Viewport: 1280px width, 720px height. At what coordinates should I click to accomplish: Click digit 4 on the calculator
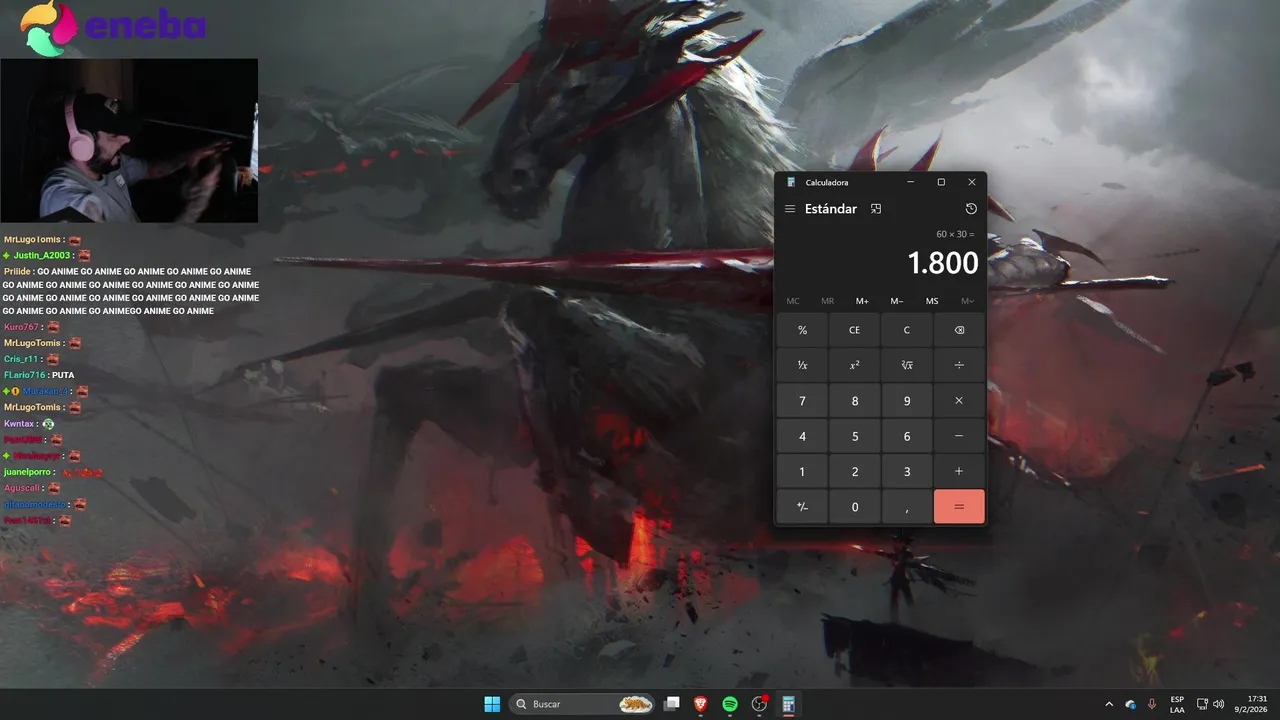pos(802,436)
